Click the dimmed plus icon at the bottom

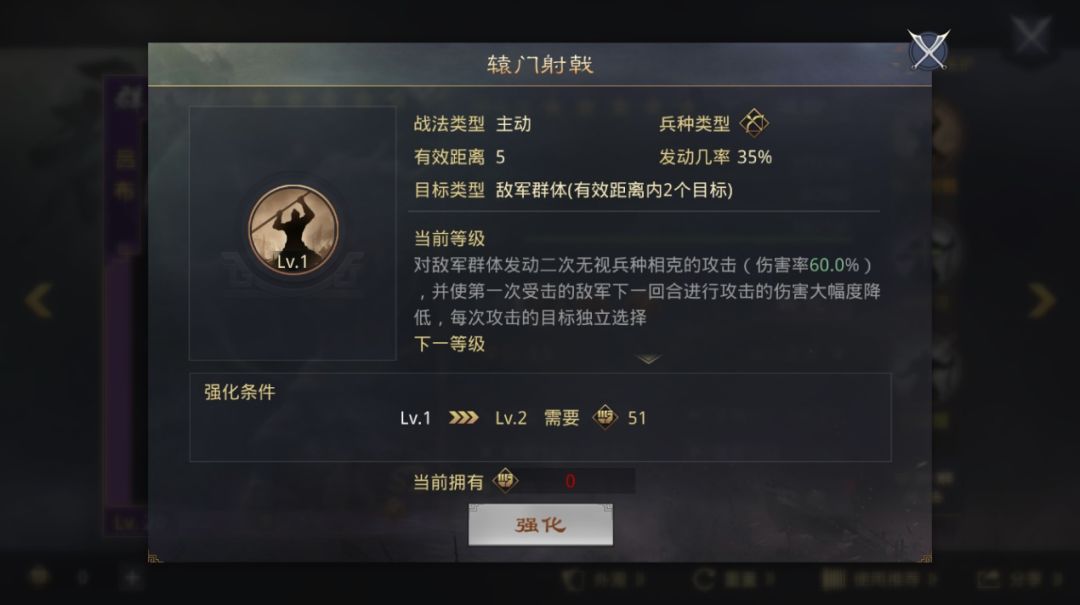131,577
